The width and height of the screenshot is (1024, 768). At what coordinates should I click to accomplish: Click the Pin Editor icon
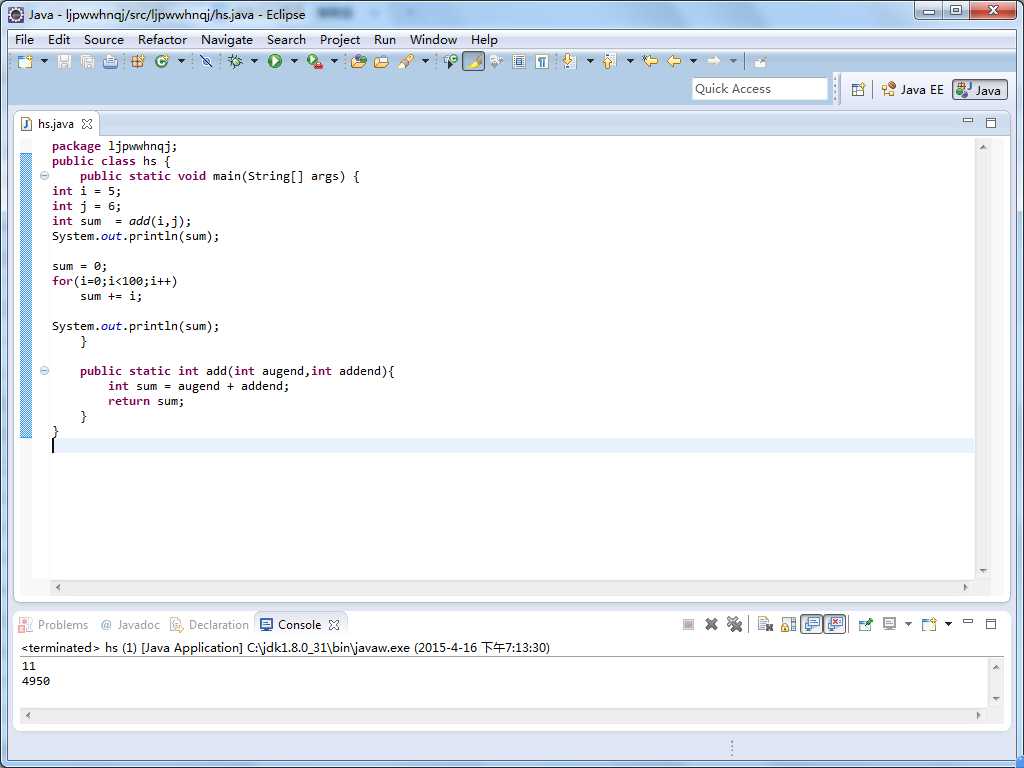pos(760,62)
